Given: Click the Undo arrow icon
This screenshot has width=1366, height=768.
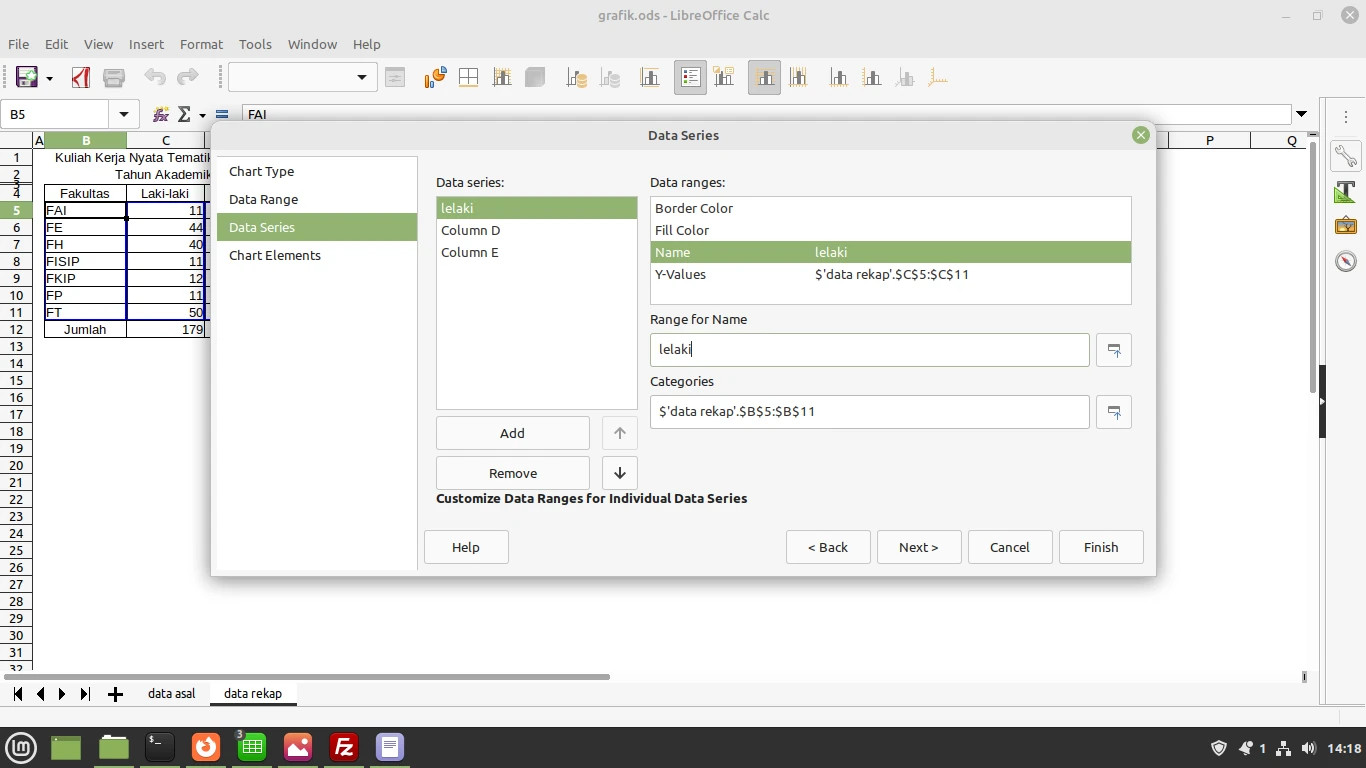Looking at the screenshot, I should pos(155,78).
